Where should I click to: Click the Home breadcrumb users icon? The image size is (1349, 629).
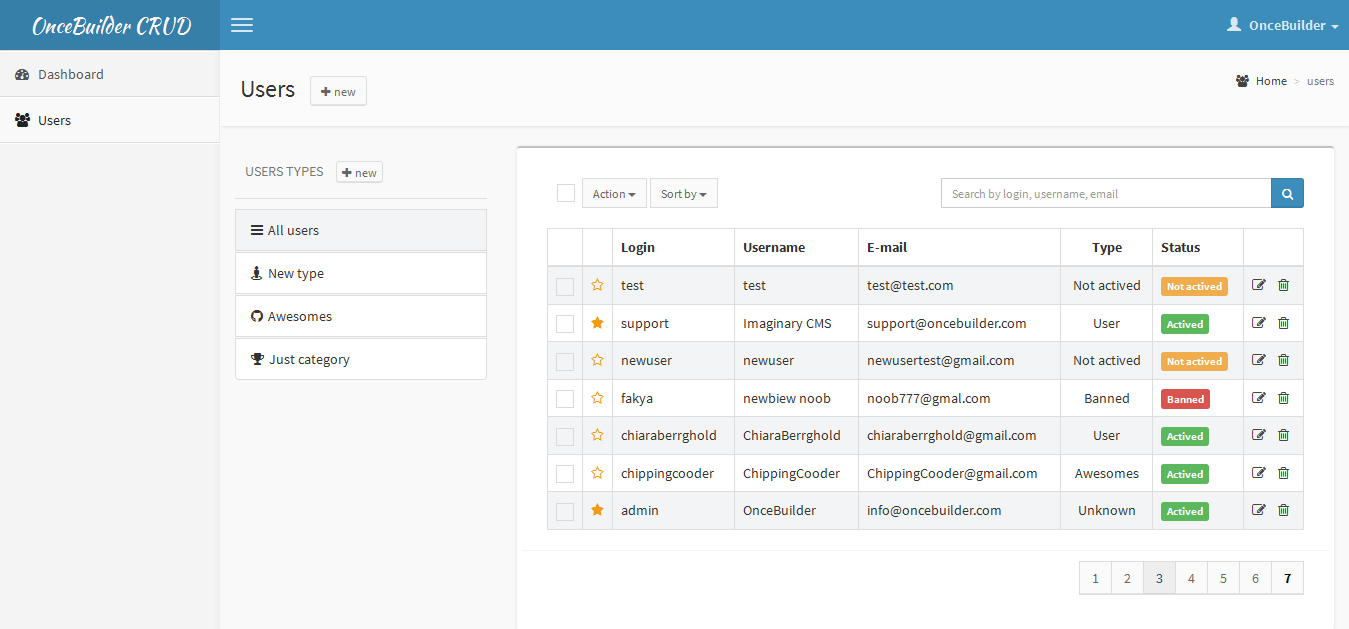pyautogui.click(x=1242, y=81)
